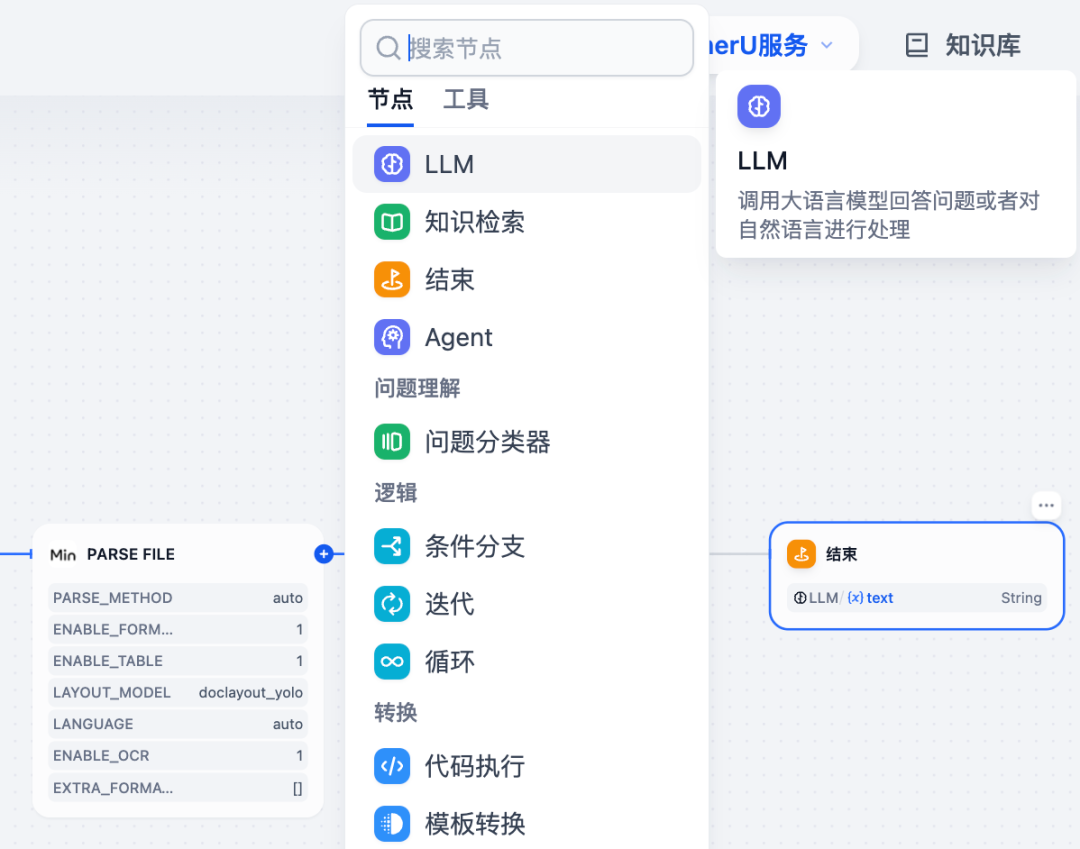Click the plus button on PARSE FILE node

[323, 554]
